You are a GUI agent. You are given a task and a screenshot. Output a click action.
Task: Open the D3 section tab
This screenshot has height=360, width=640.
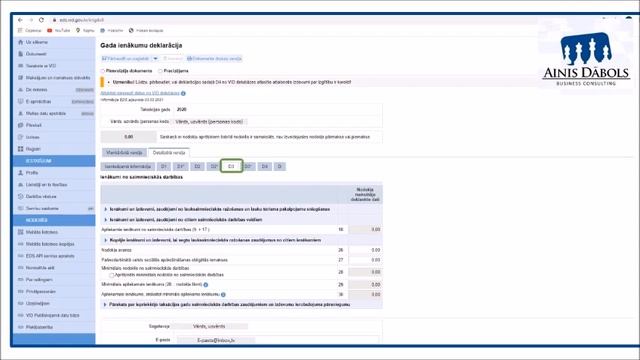click(x=231, y=167)
